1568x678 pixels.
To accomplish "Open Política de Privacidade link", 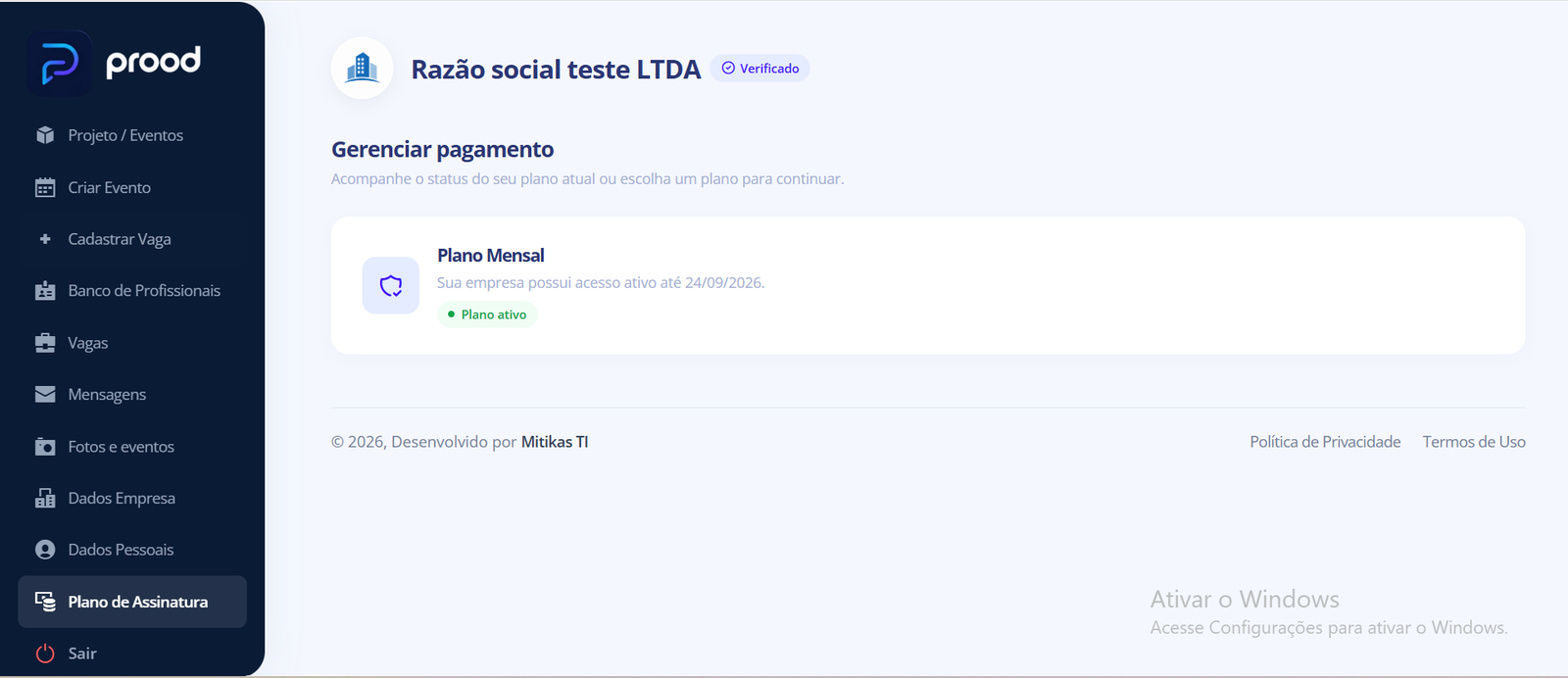I will 1325,442.
